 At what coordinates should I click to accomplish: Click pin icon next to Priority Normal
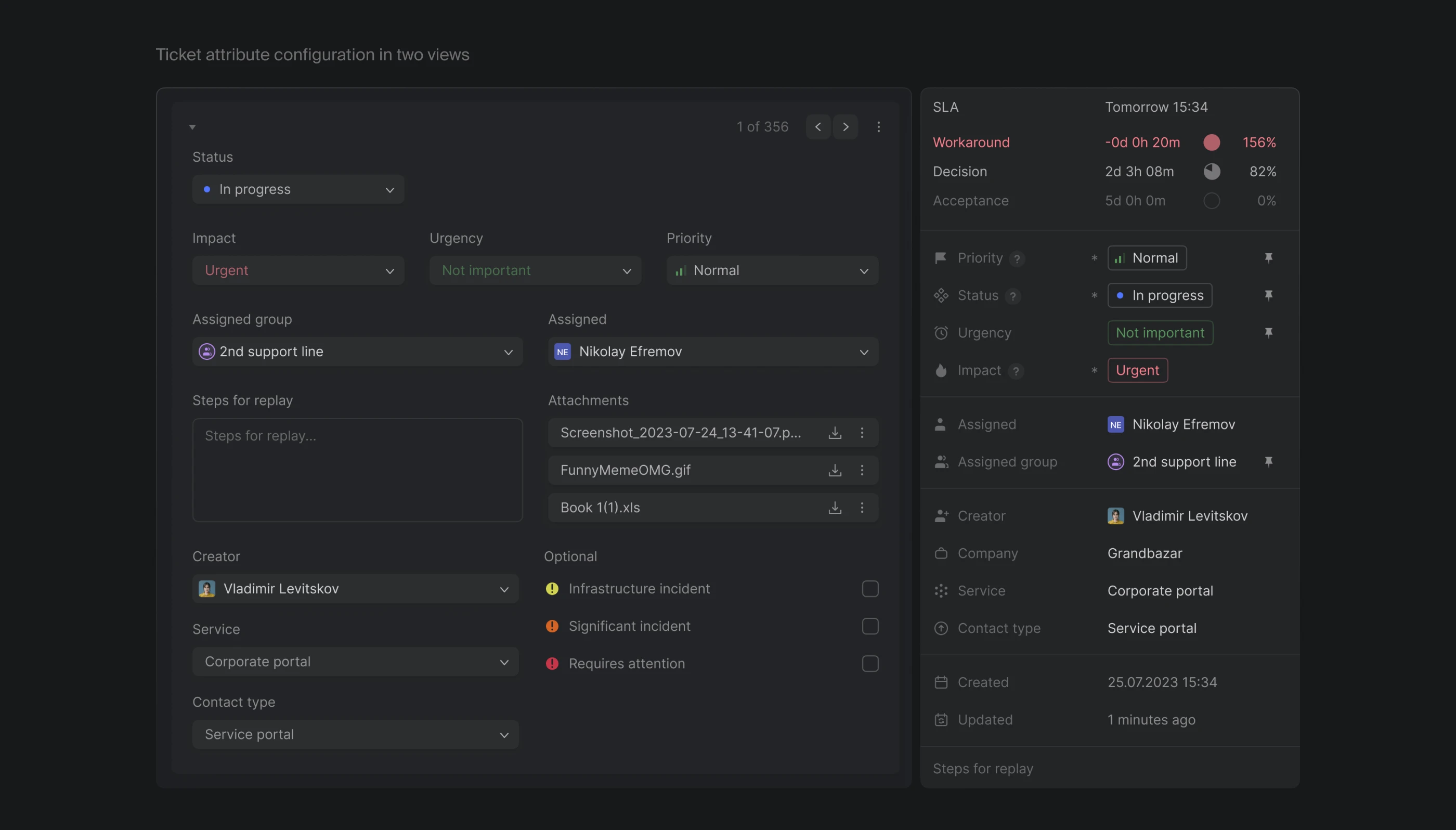click(x=1268, y=258)
